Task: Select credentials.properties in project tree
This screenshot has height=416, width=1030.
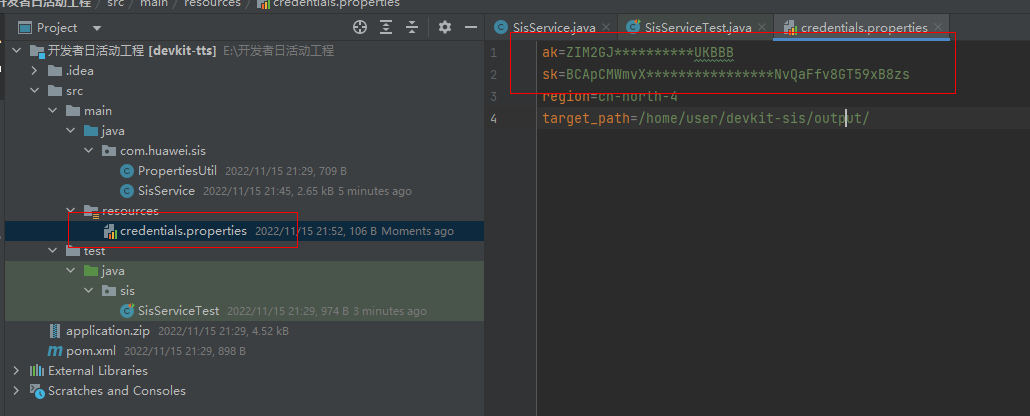Action: pyautogui.click(x=182, y=231)
